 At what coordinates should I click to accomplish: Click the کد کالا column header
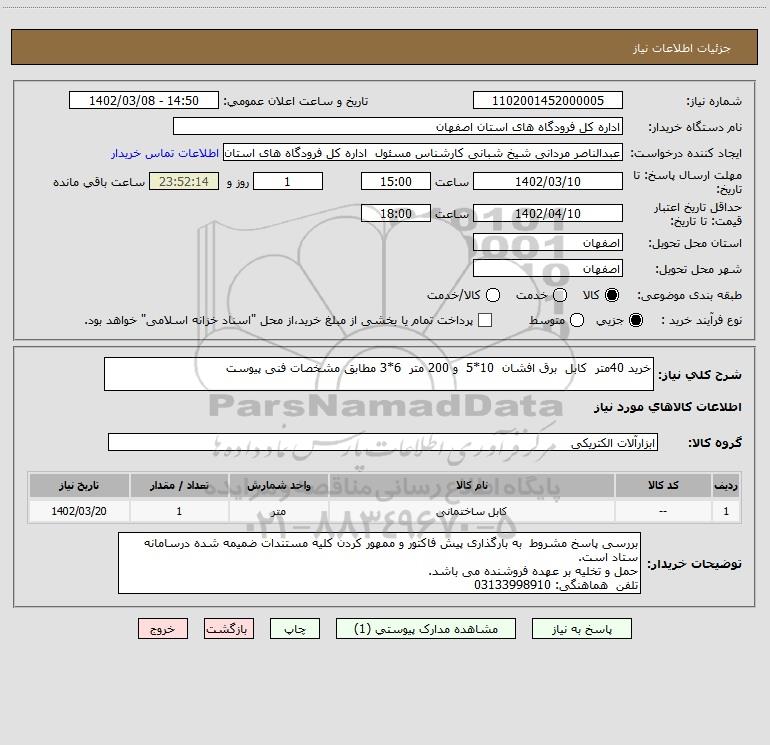663,485
